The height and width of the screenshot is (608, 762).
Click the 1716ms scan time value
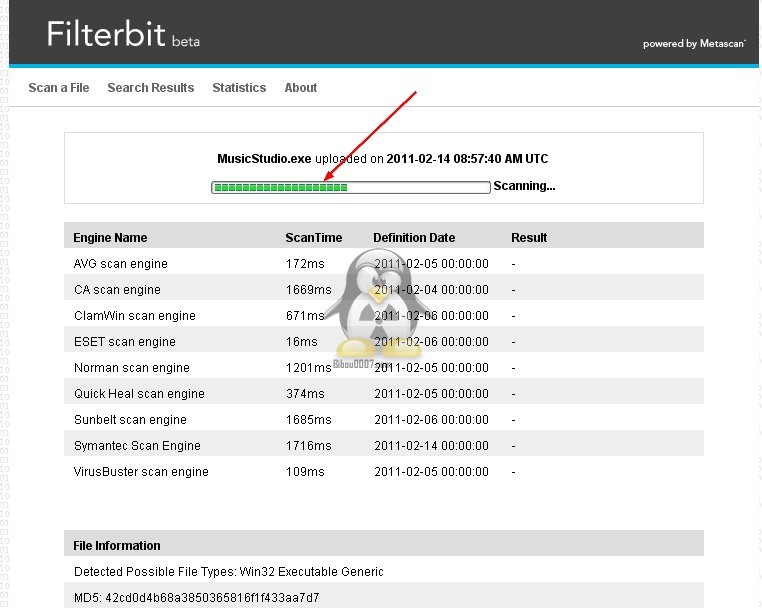click(x=309, y=446)
